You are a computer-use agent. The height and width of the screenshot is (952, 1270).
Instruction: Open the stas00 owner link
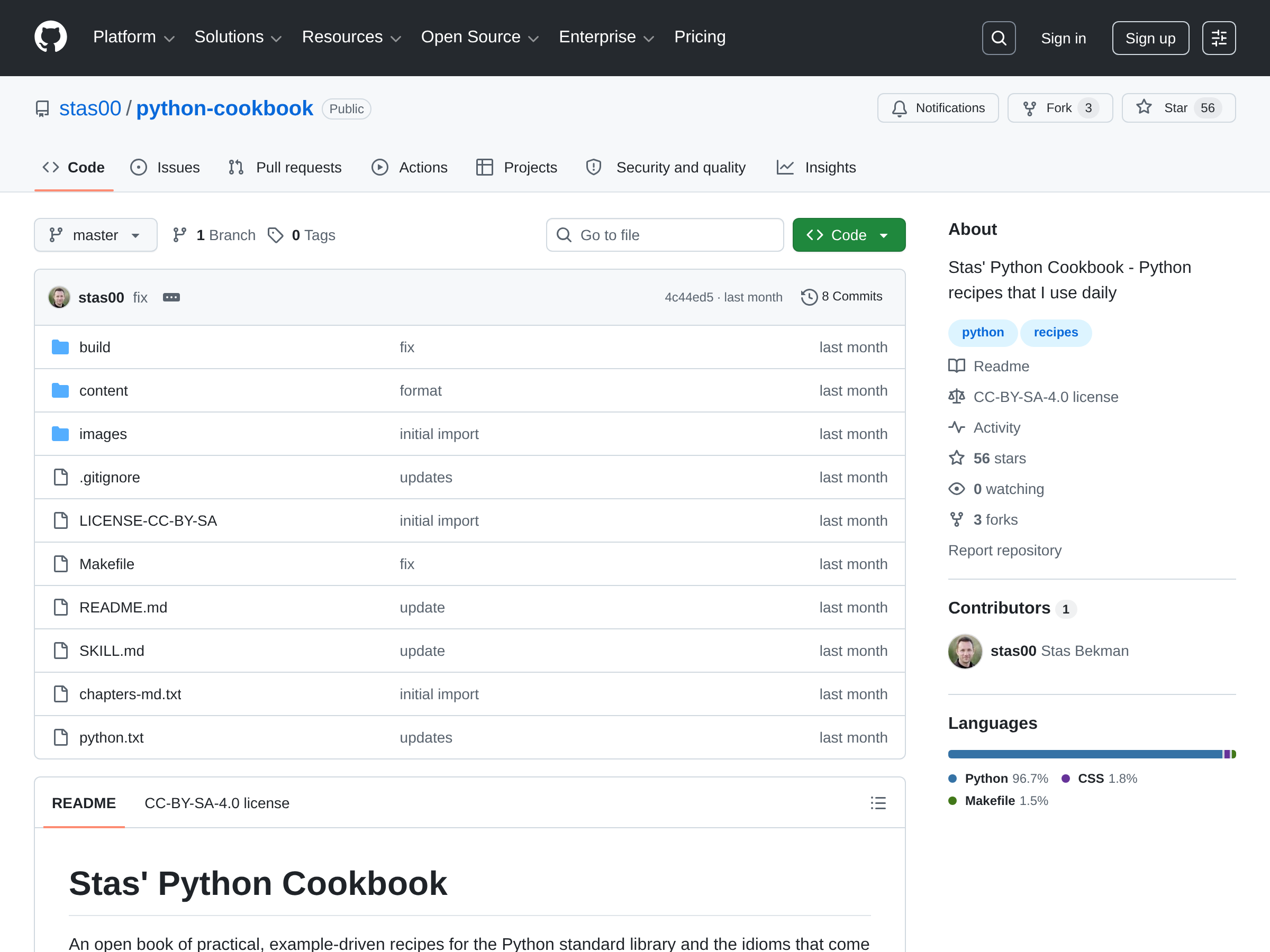click(90, 108)
